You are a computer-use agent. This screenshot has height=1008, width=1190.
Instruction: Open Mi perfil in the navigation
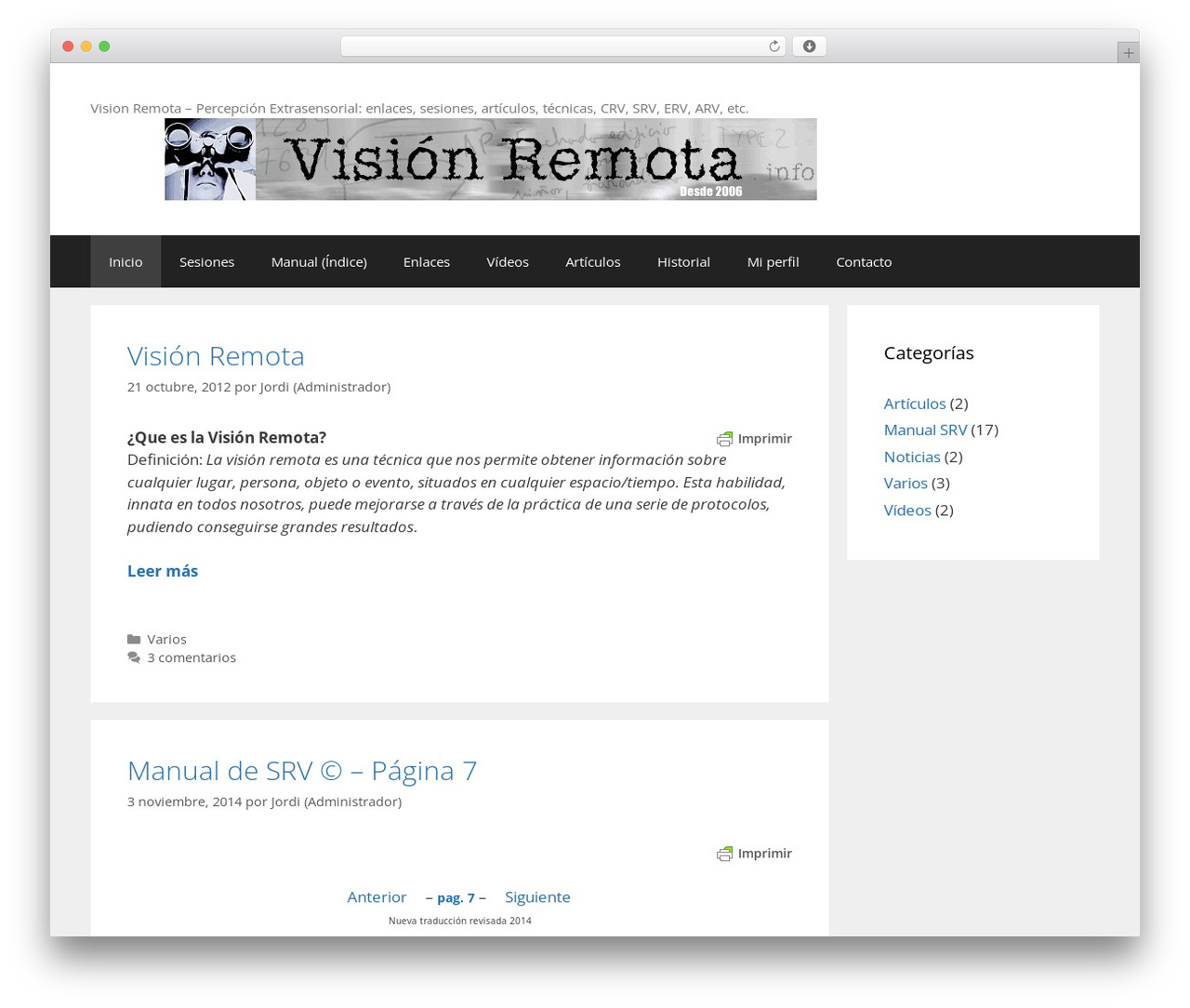[773, 261]
